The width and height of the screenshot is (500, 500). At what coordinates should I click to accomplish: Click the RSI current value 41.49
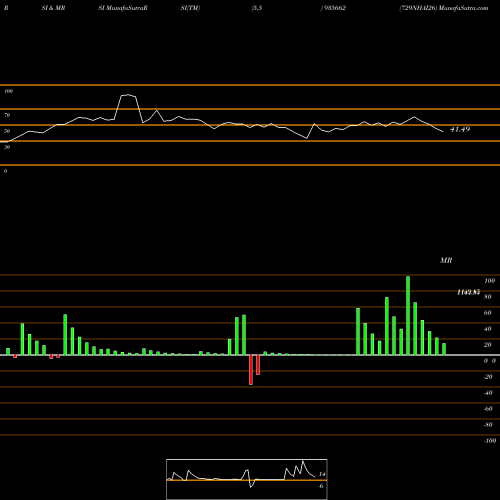pyautogui.click(x=460, y=129)
